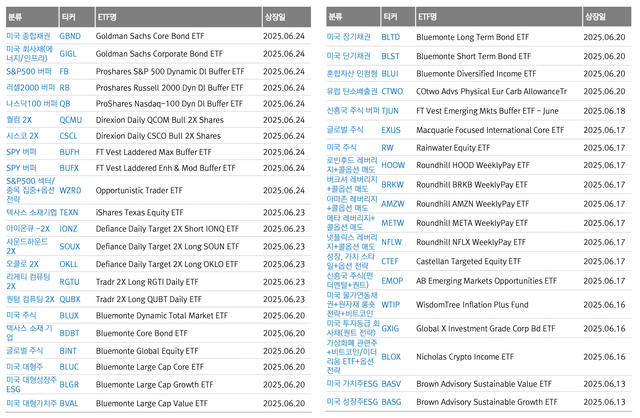
Task: Click ticker FB in left table
Action: pos(64,71)
